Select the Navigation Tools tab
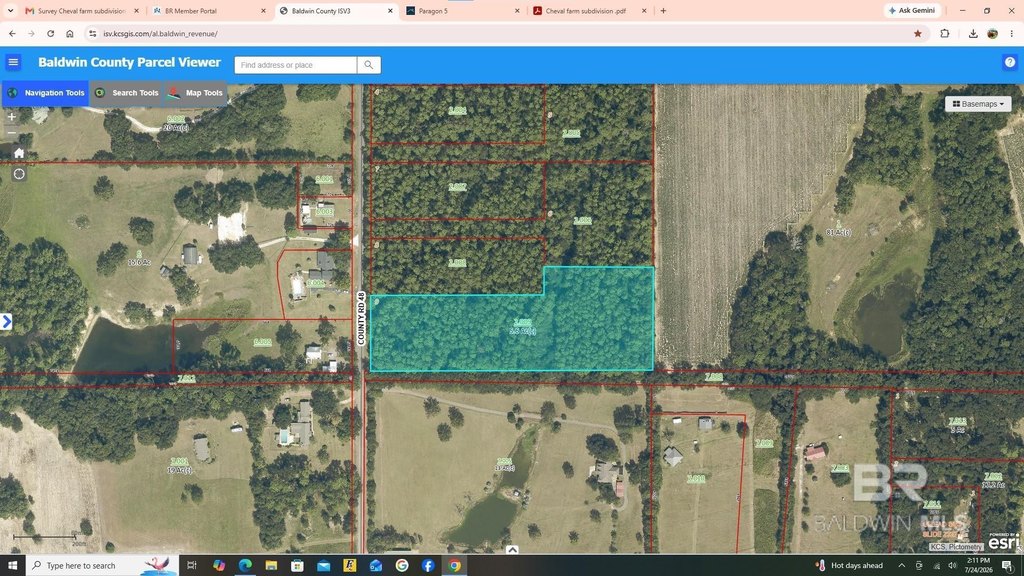The width and height of the screenshot is (1024, 576). click(x=46, y=93)
